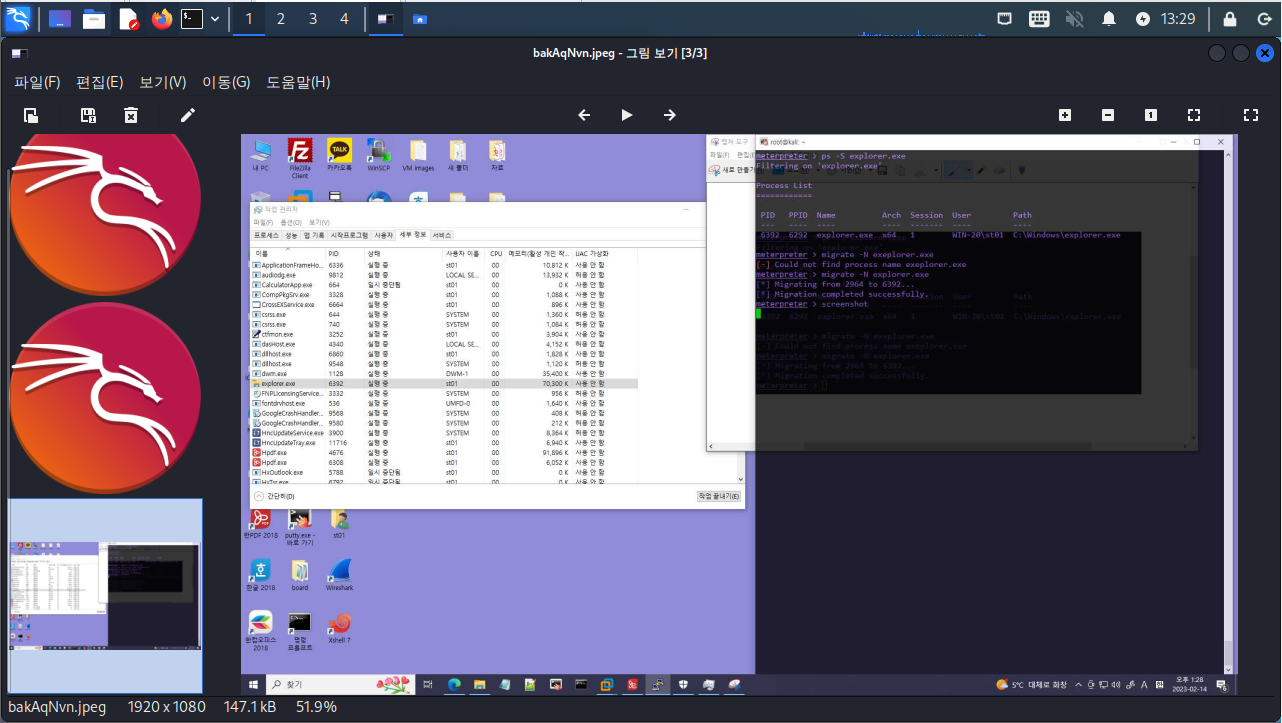The width and height of the screenshot is (1282, 723).
Task: Open the notifications bell
Action: [x=1109, y=19]
